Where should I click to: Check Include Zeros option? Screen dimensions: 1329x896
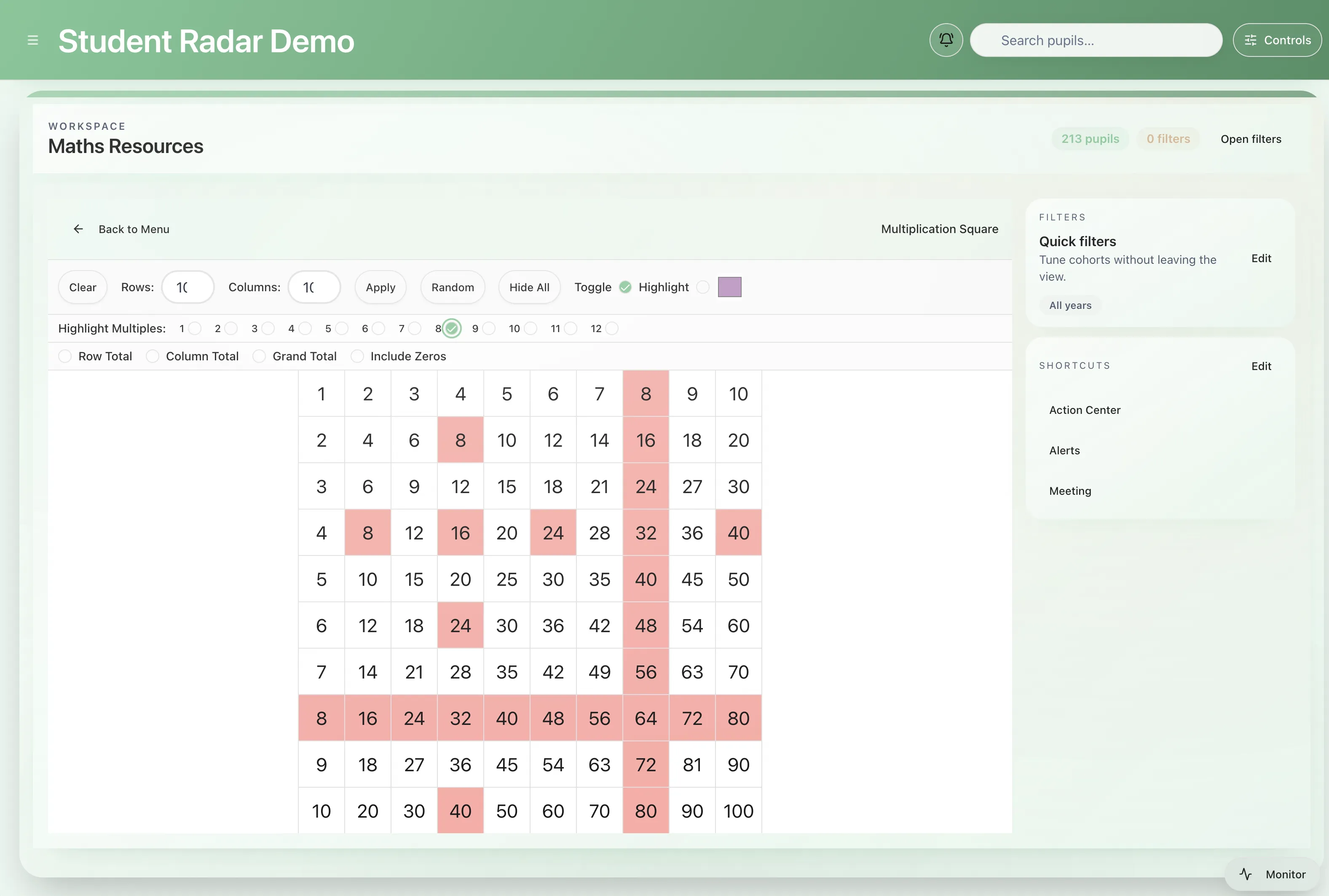(x=357, y=356)
